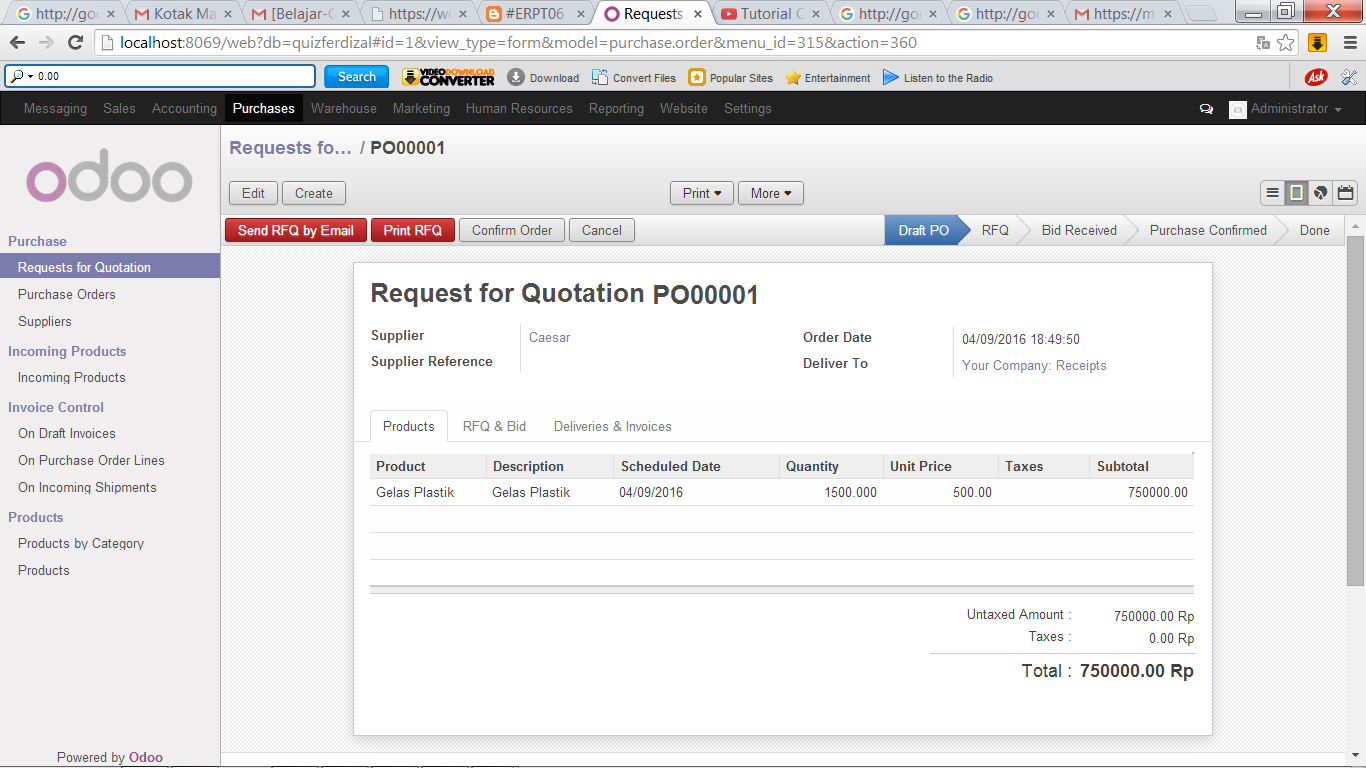Image resolution: width=1366 pixels, height=768 pixels.
Task: Click the Confirm Order button
Action: point(511,230)
